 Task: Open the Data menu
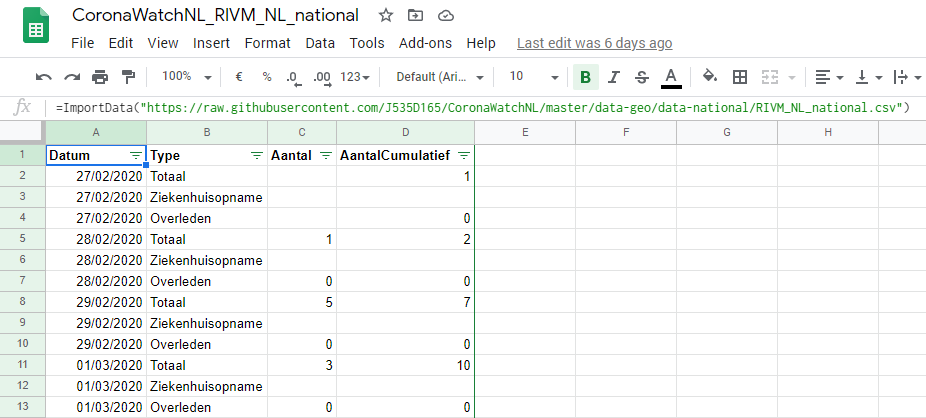(x=320, y=43)
